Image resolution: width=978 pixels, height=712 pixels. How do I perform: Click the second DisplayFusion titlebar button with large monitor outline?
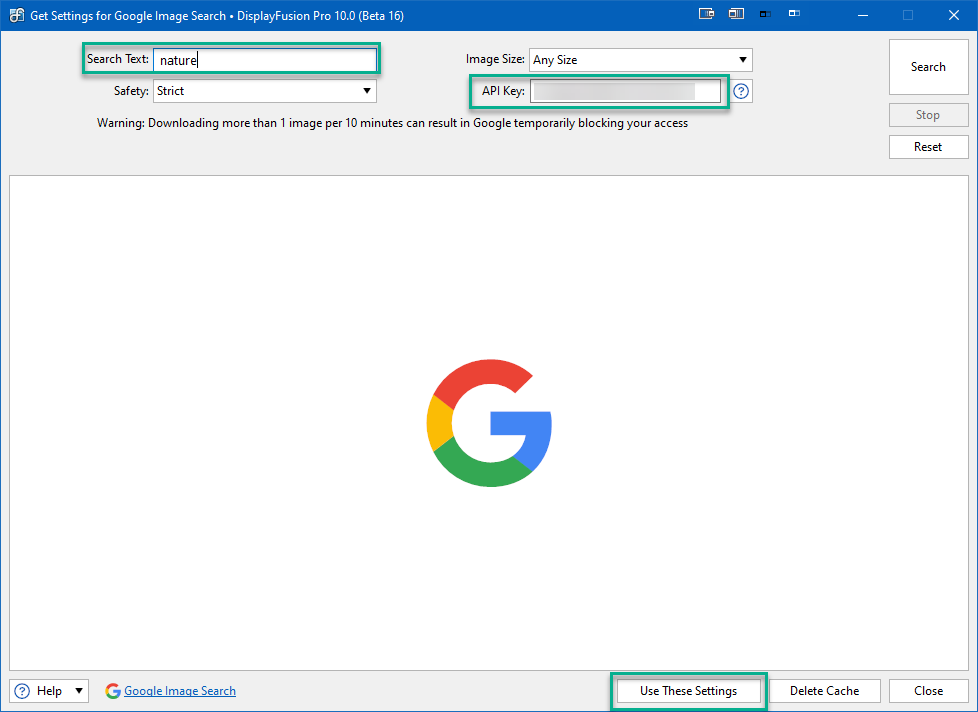pos(736,14)
